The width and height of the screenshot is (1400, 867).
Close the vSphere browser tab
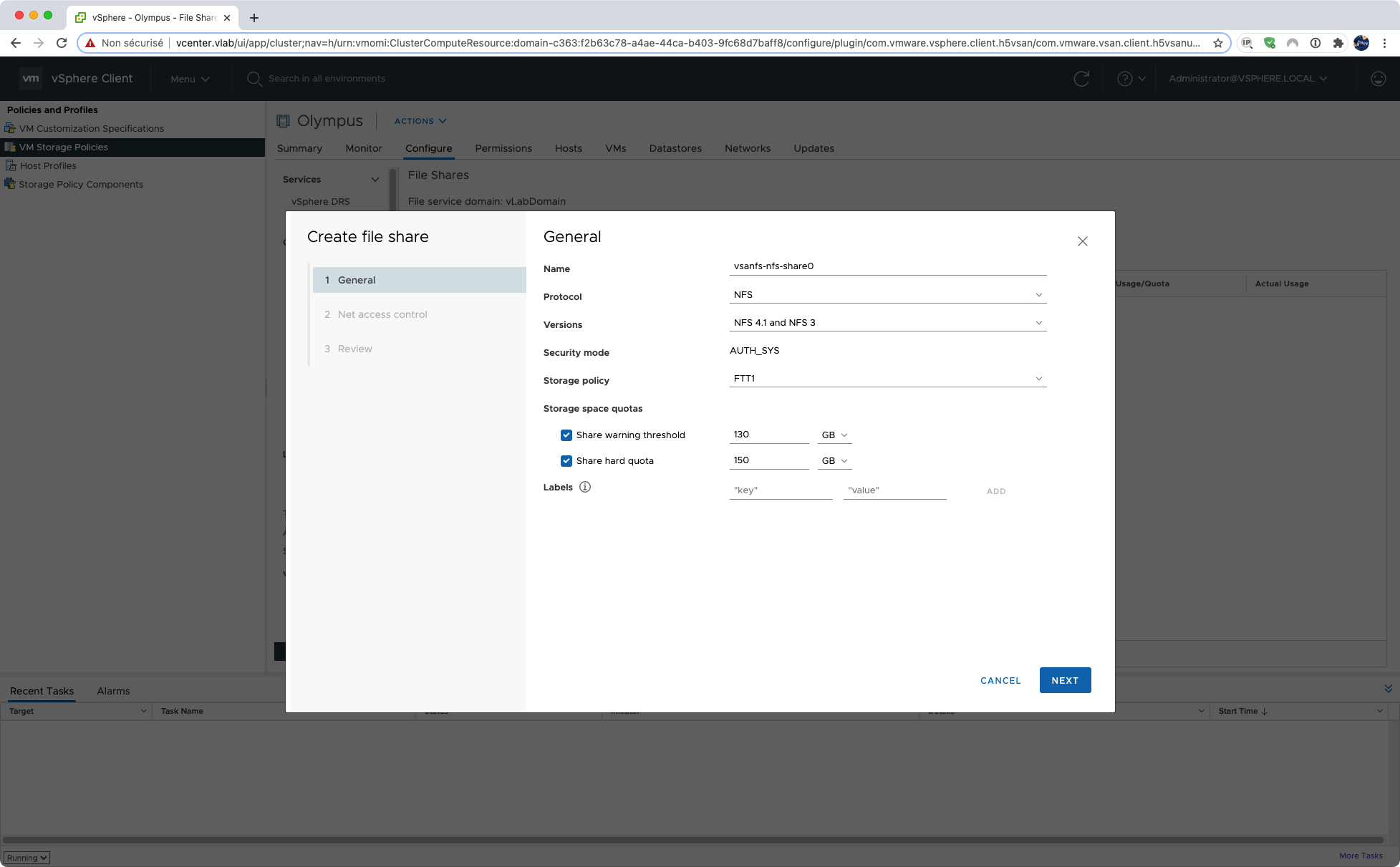pos(227,18)
